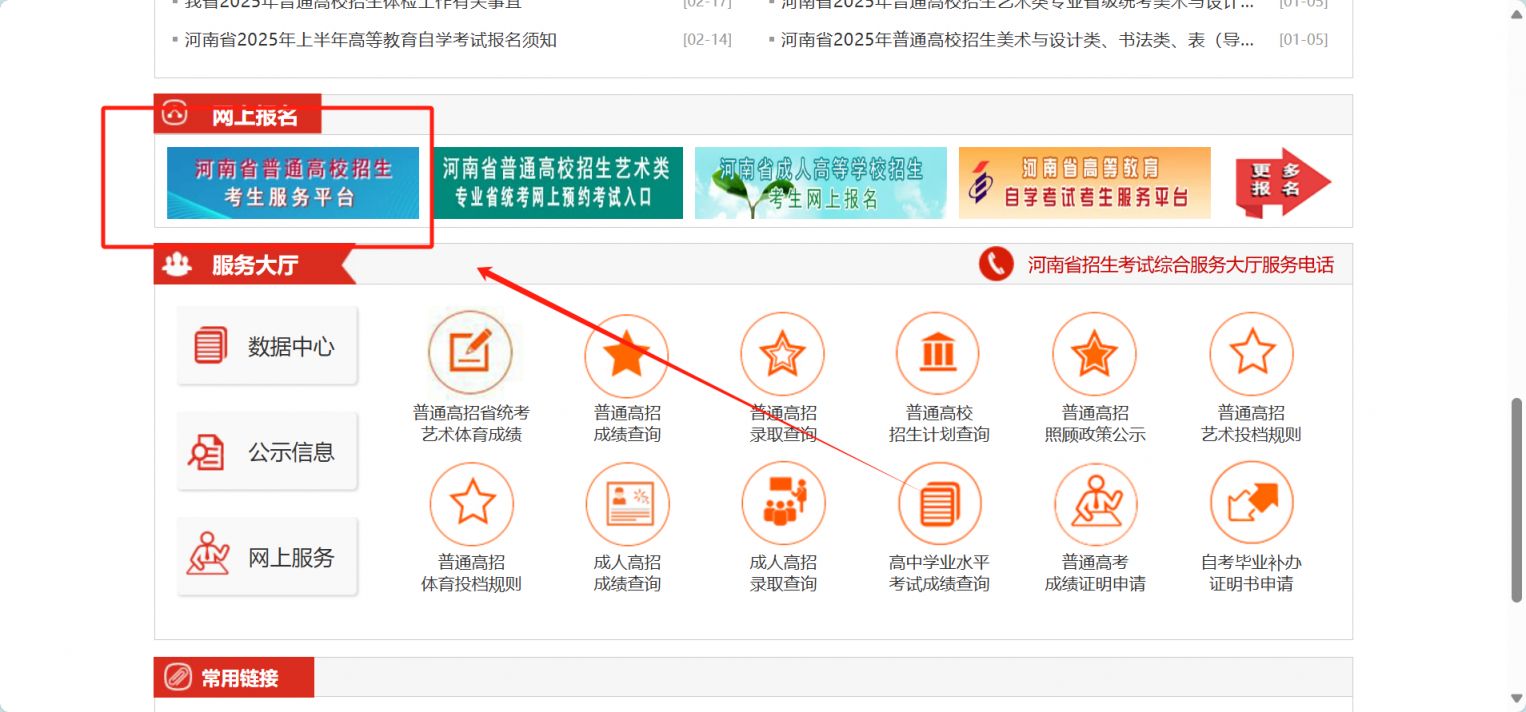Viewport: 1526px width, 712px height.
Task: Open 艺术类专业省统考网上预约考试入口 banner
Action: point(557,183)
